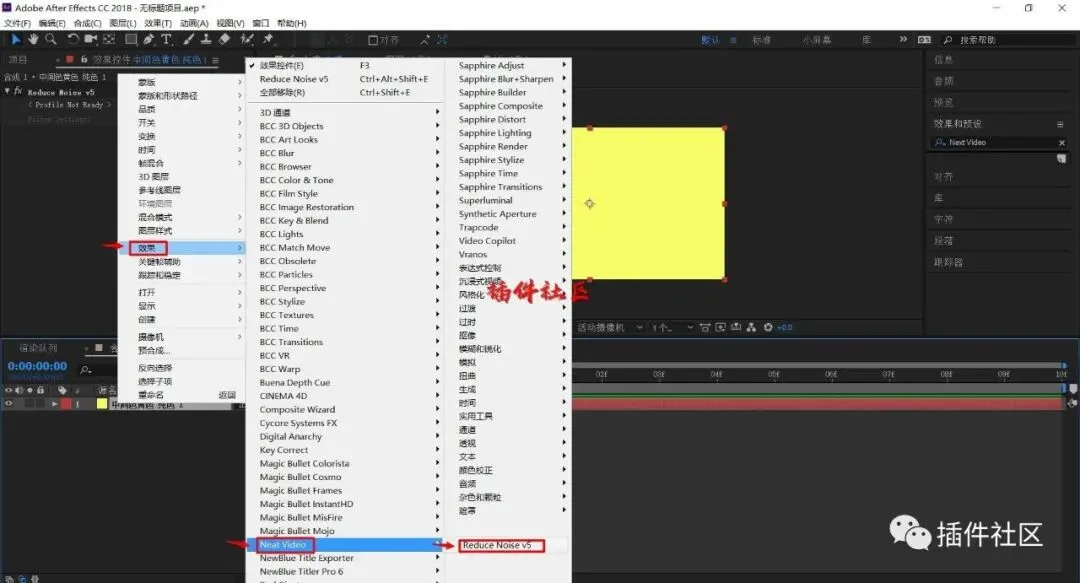1080x583 pixels.
Task: Click the new animation preset icon
Action: pos(1061,158)
